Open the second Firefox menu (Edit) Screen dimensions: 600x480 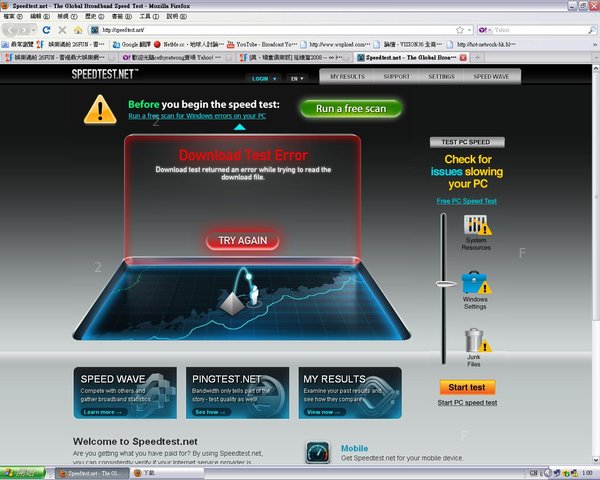coord(40,16)
